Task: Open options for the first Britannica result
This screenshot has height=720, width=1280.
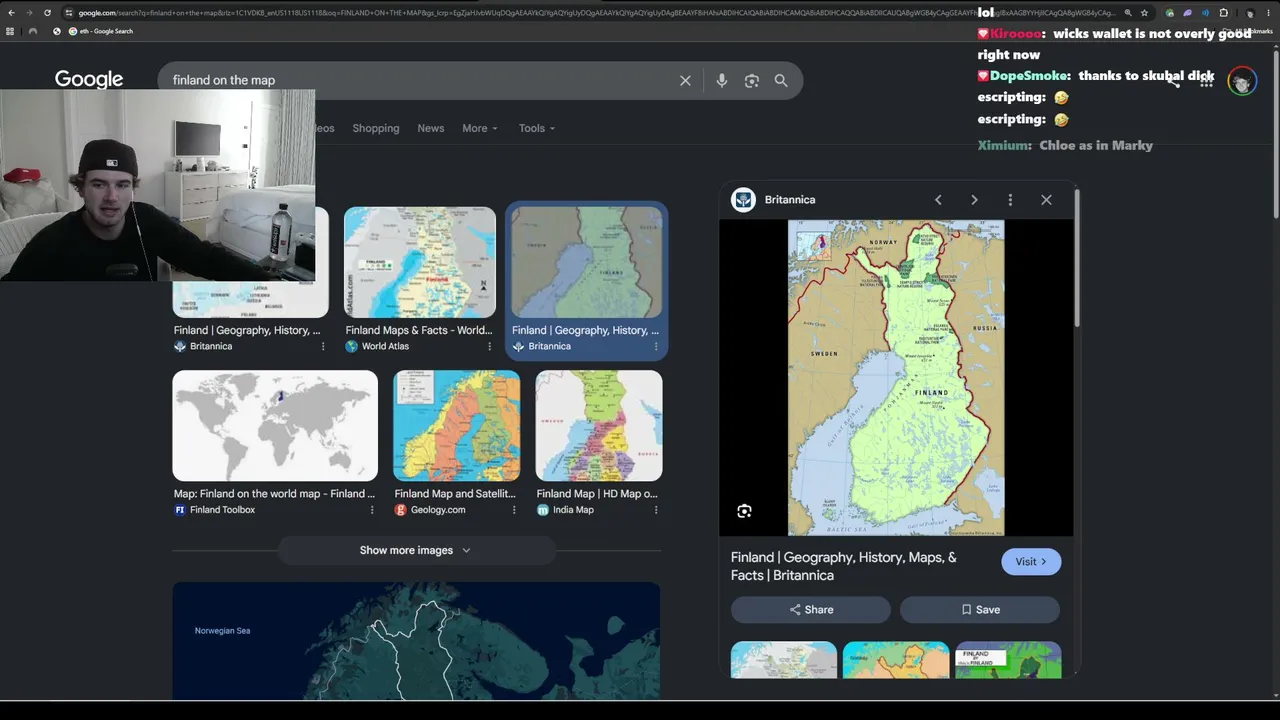Action: [323, 346]
